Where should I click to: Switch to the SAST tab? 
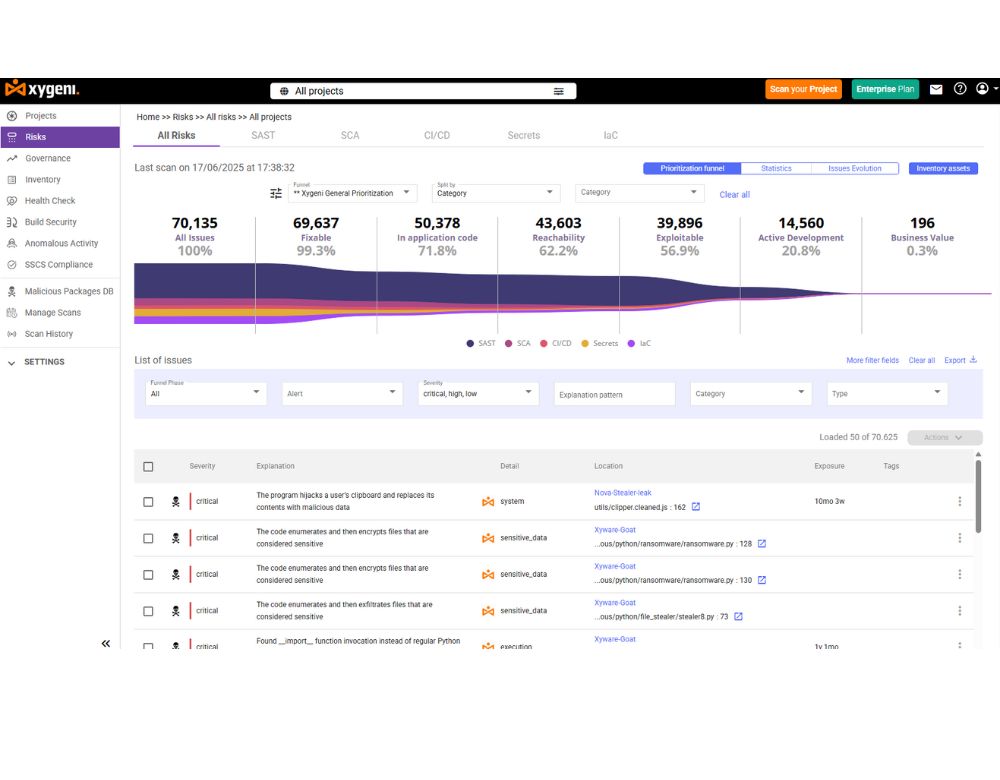click(263, 135)
